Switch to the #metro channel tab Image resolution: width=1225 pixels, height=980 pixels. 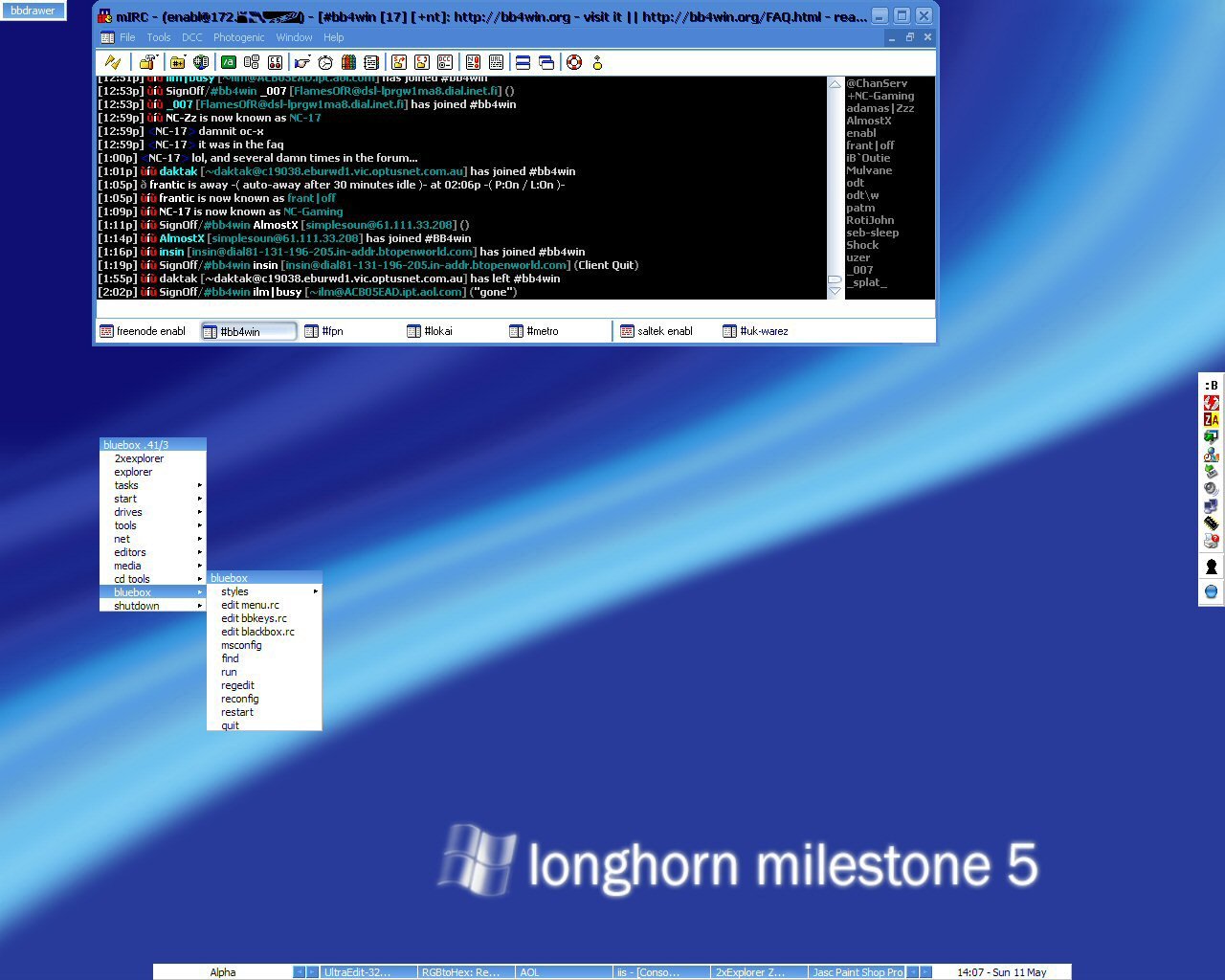(x=542, y=331)
